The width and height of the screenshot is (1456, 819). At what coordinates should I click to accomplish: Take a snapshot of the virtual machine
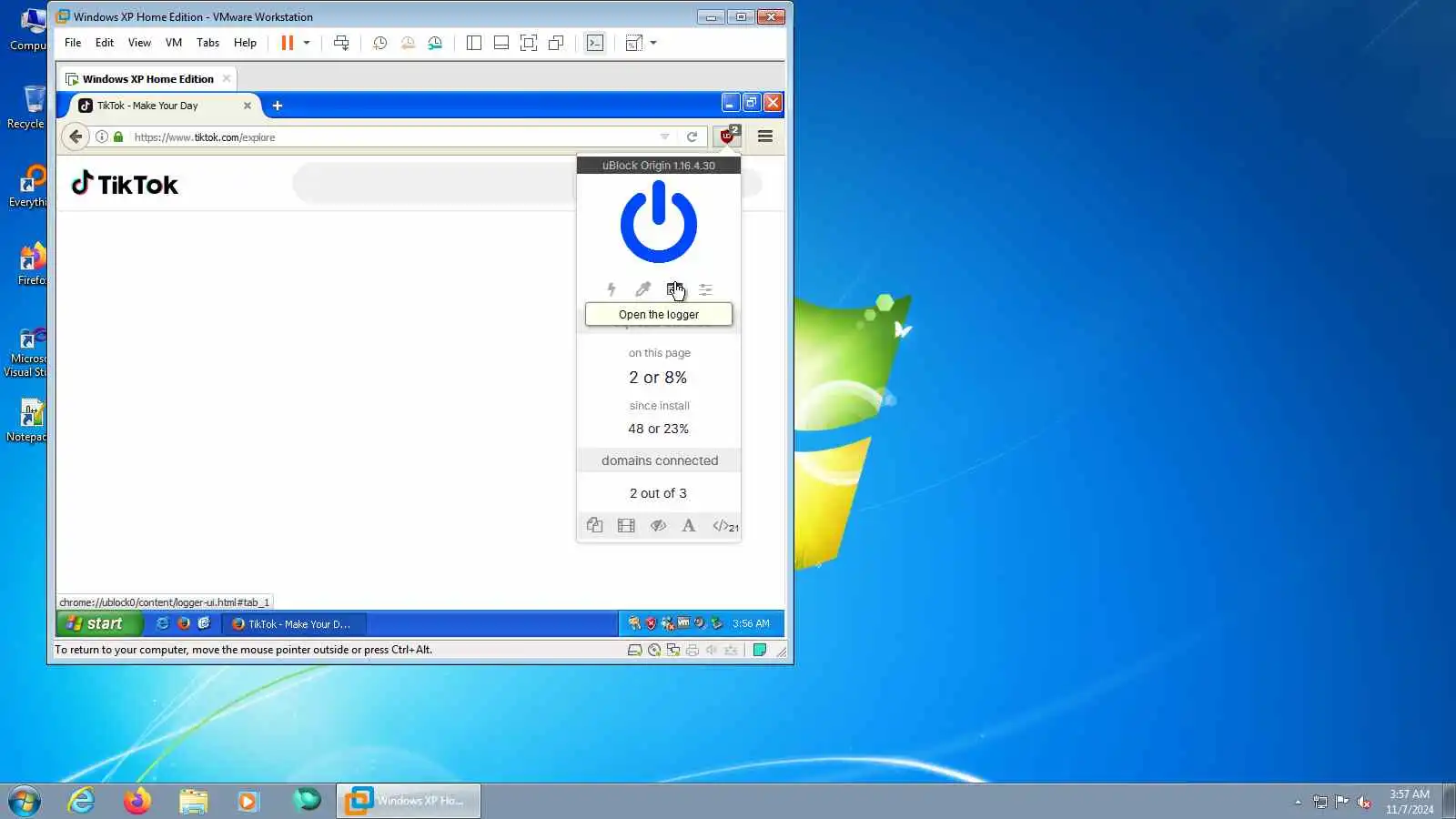[380, 43]
